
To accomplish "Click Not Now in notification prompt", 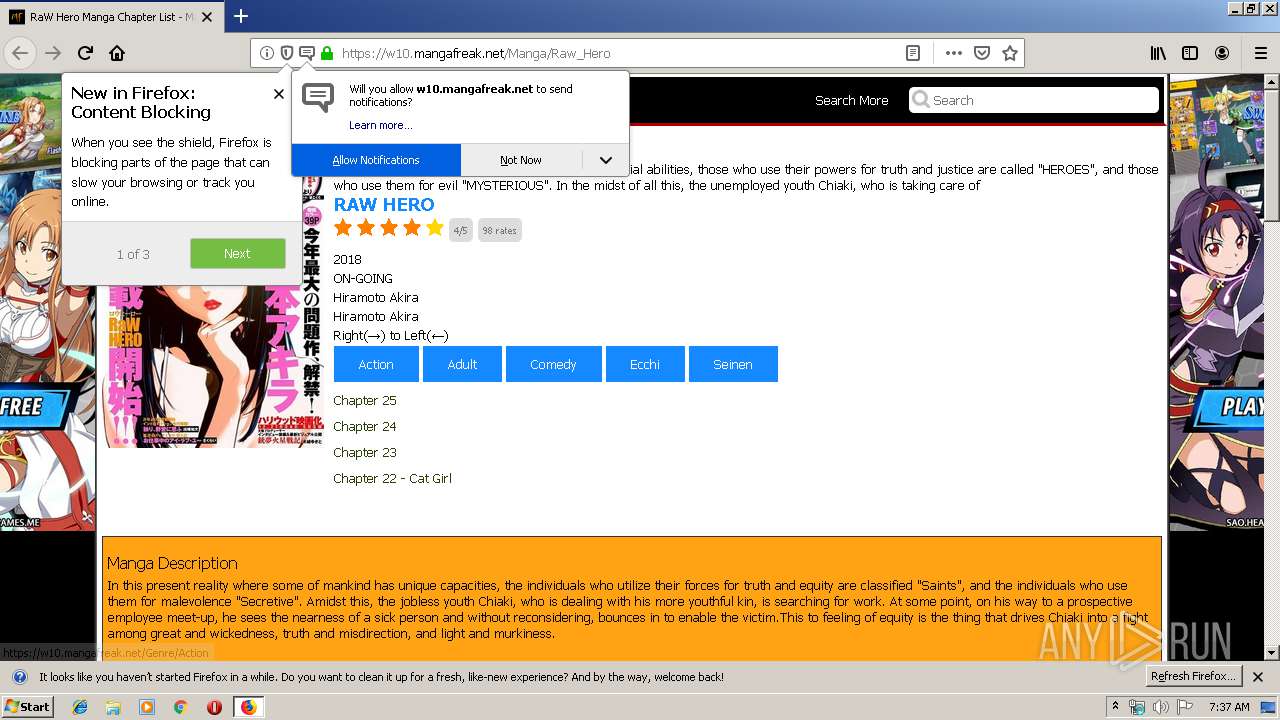I will click(521, 160).
